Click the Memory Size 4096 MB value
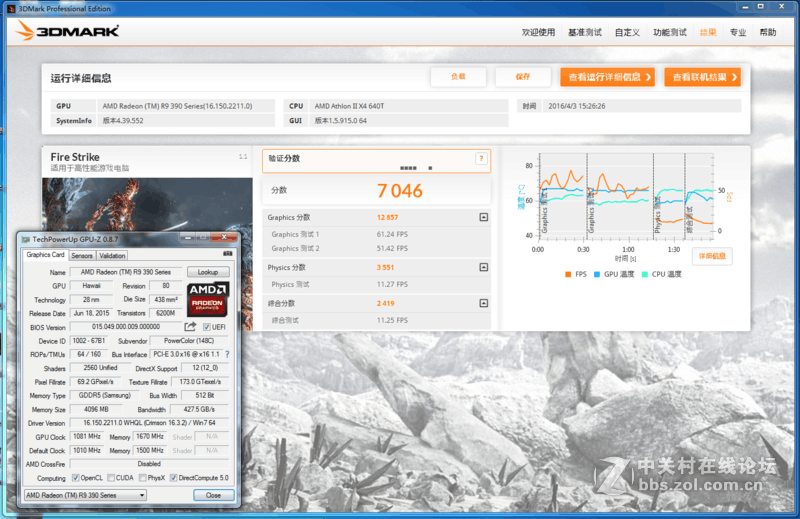 pyautogui.click(x=96, y=409)
